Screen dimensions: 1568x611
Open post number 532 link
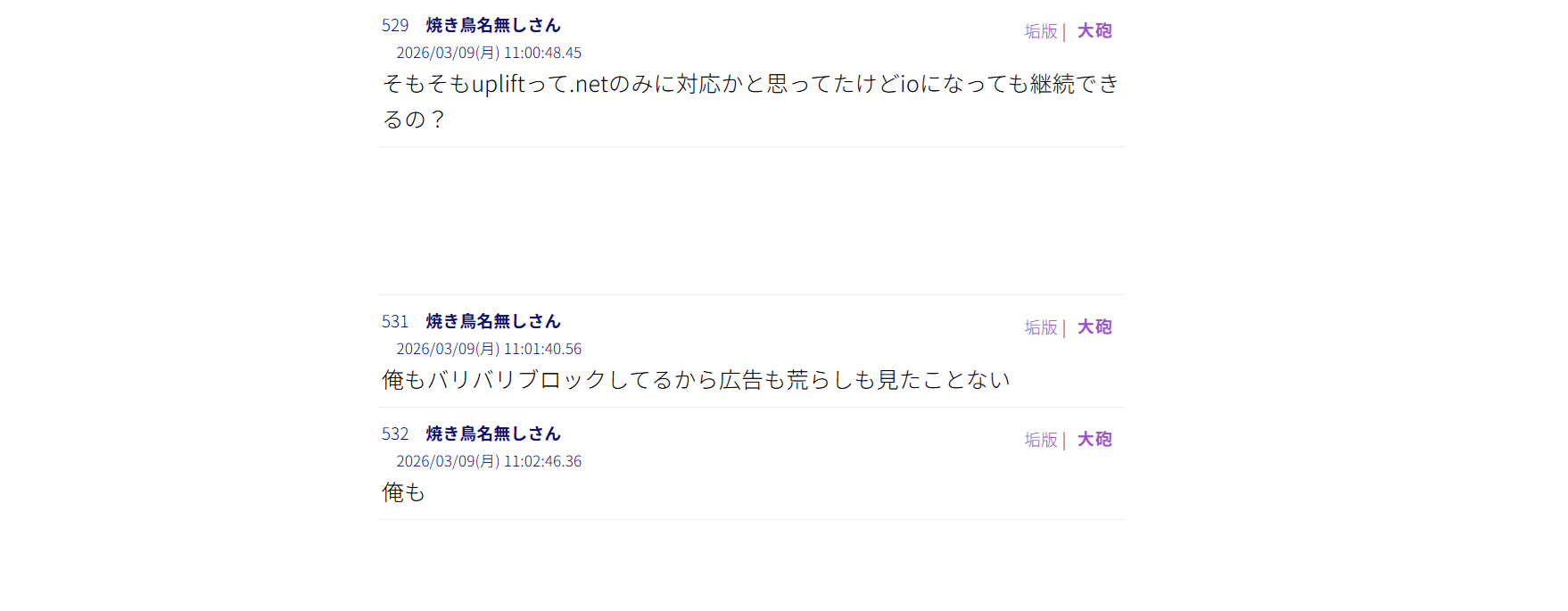point(395,434)
